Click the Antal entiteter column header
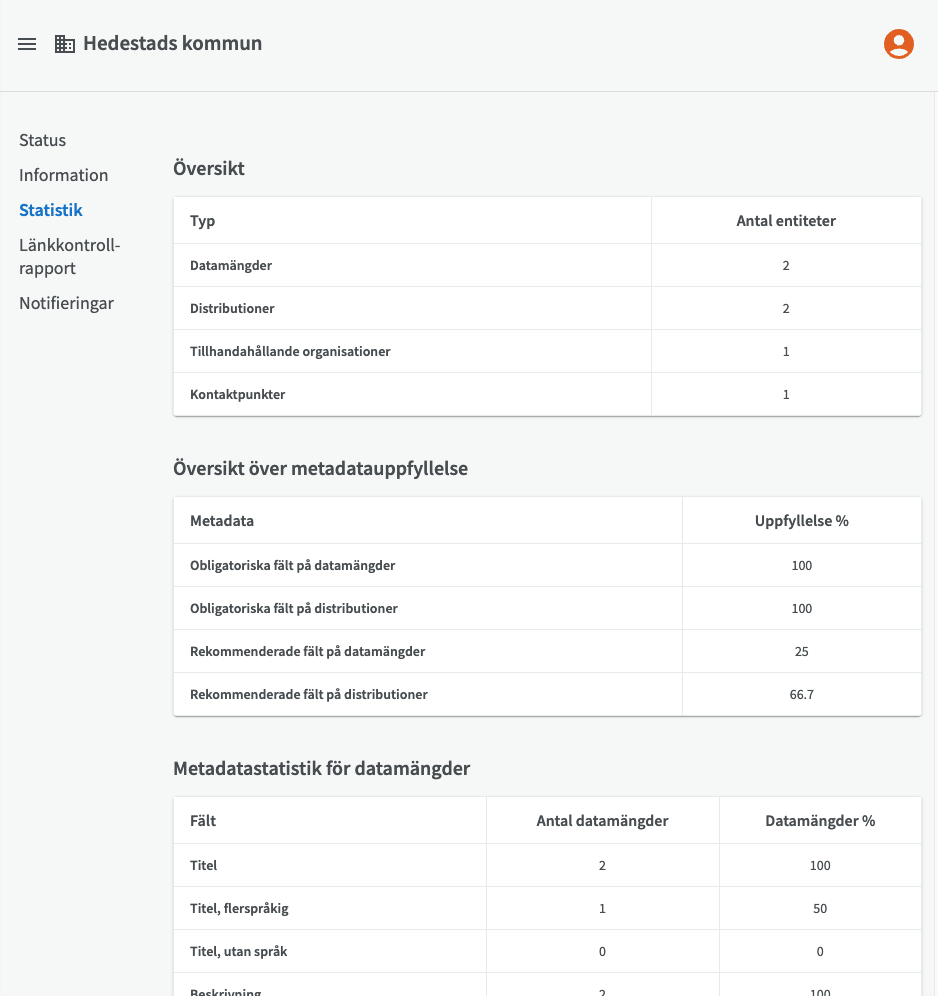This screenshot has width=938, height=996. coord(786,221)
